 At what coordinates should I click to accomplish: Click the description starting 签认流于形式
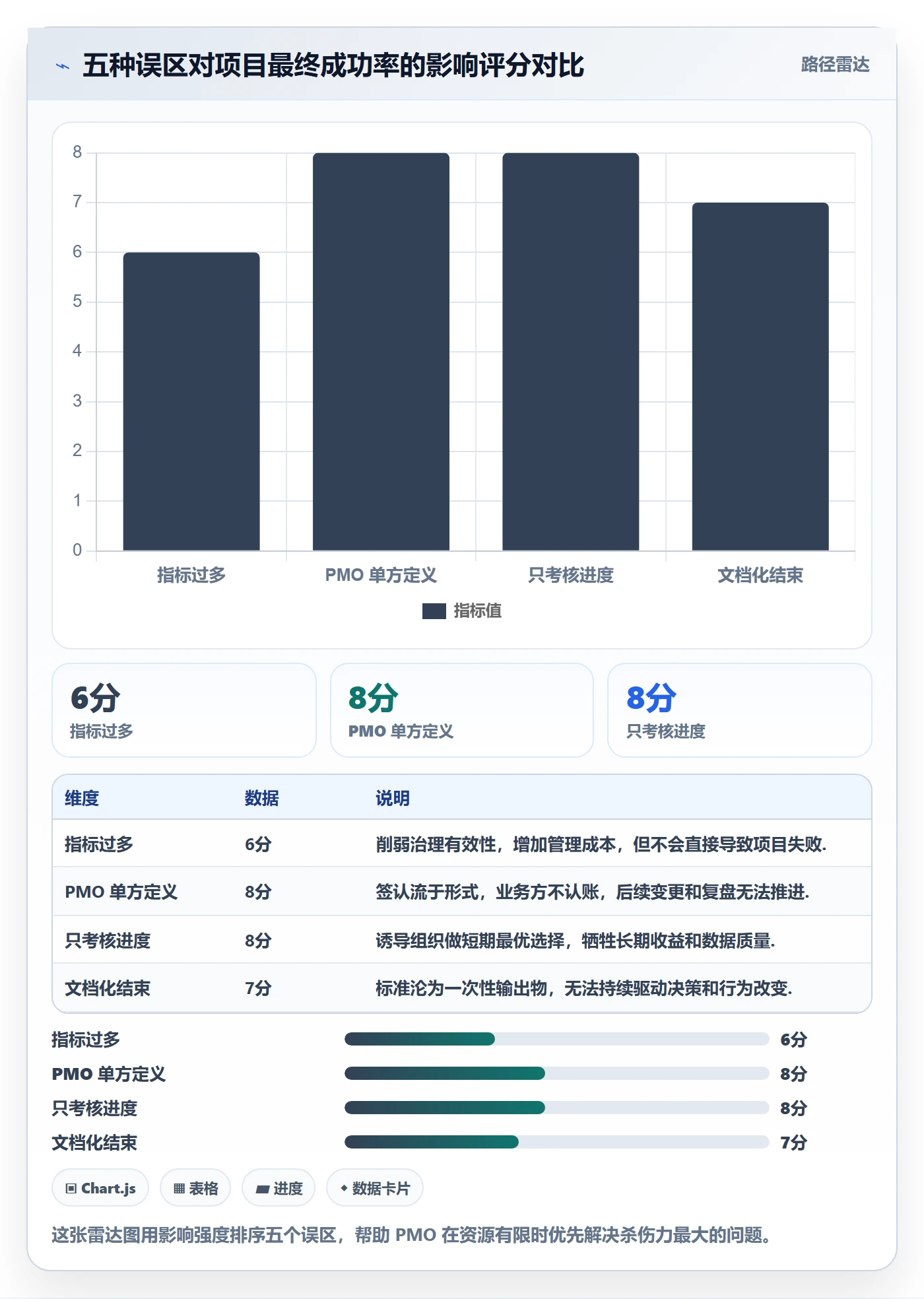point(593,892)
